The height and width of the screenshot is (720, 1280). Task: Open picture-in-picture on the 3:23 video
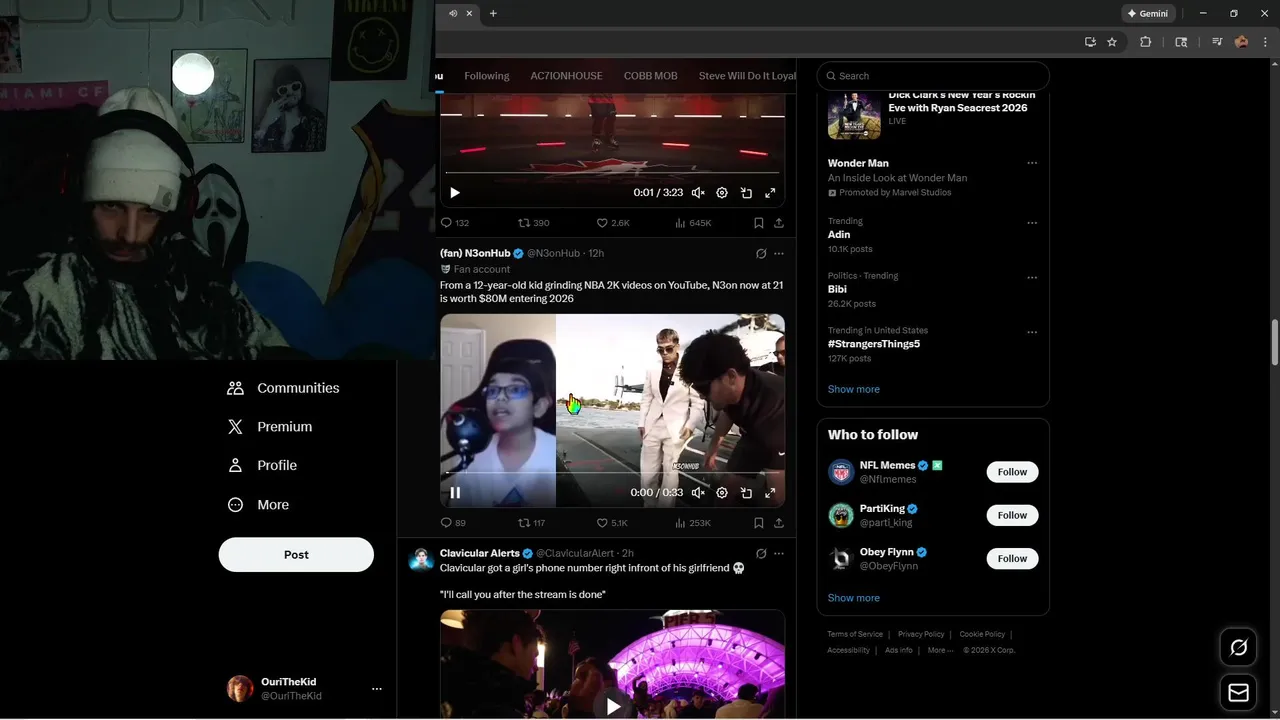click(746, 193)
